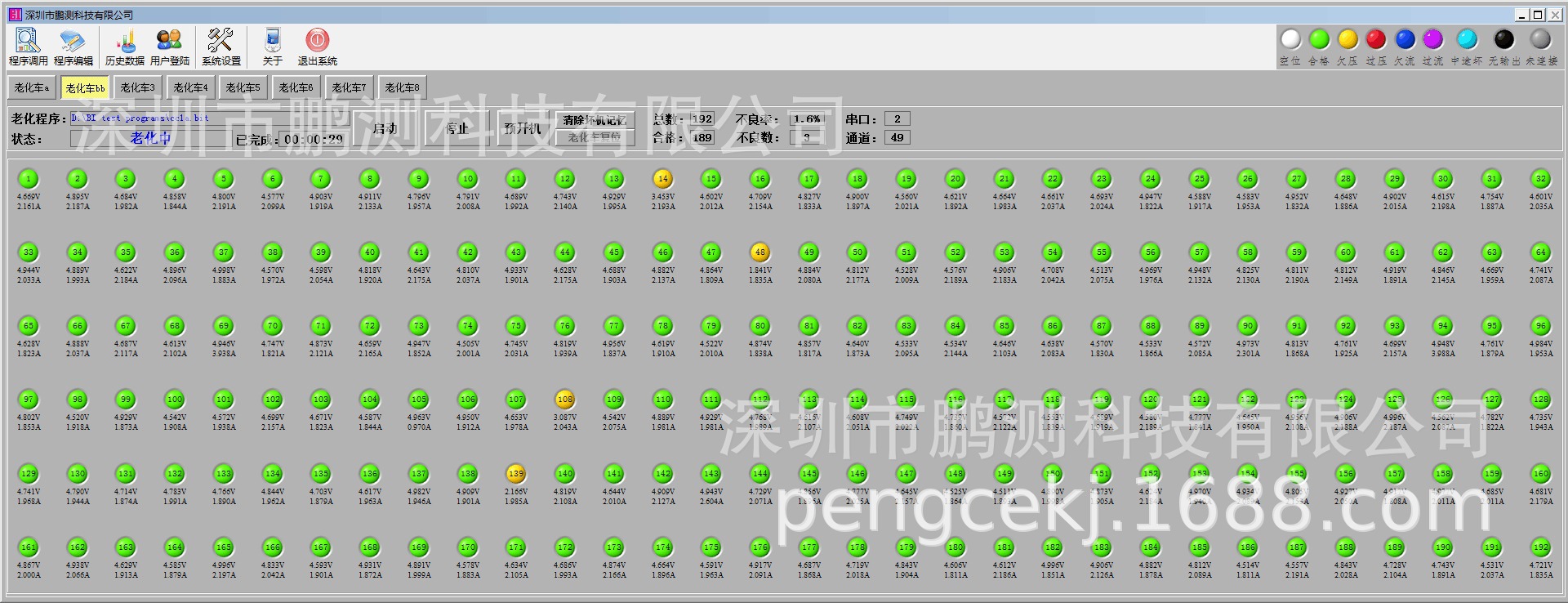Open the 程序编辑 program editor
Image resolution: width=1568 pixels, height=603 pixels.
tap(73, 47)
